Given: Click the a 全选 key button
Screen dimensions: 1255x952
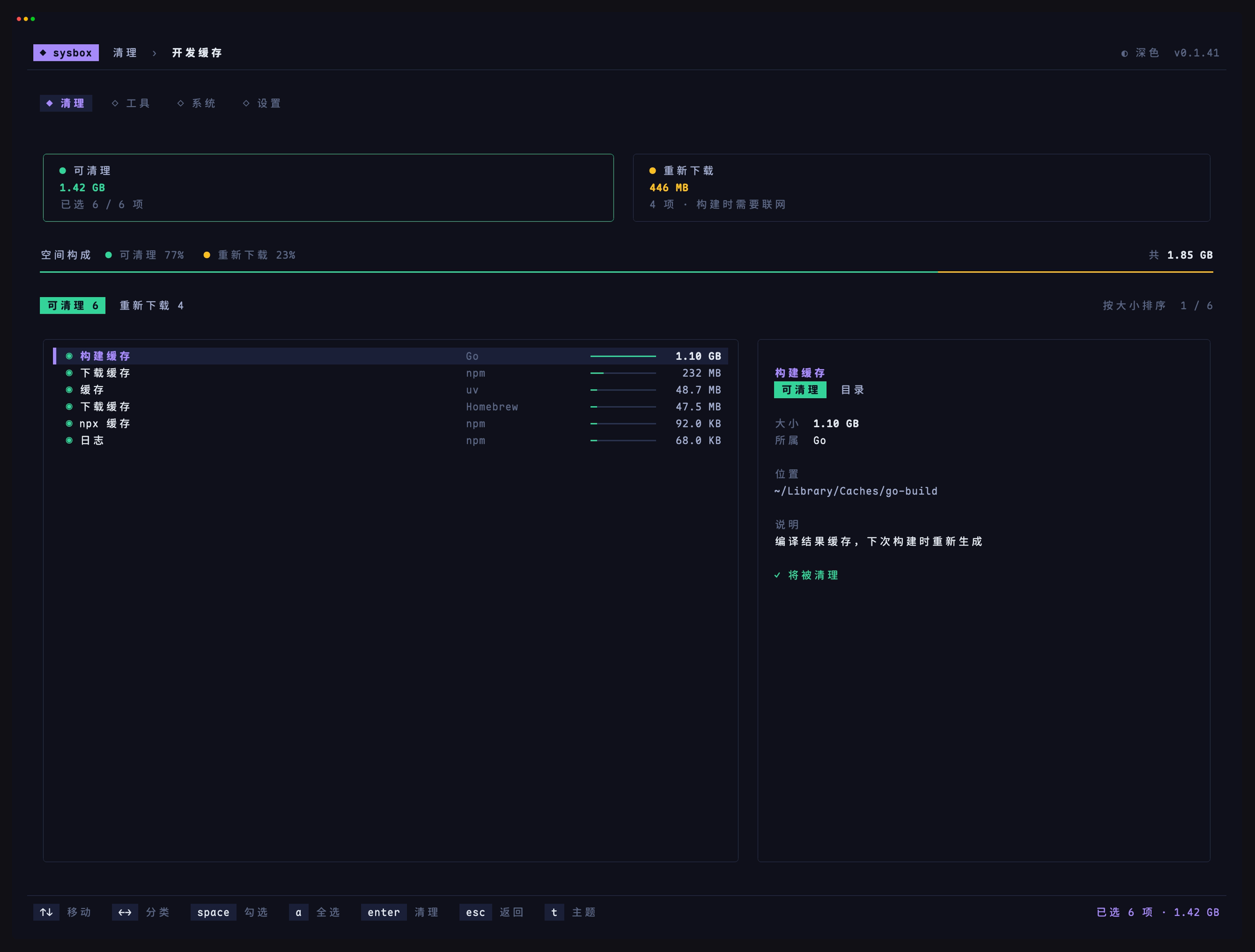Looking at the screenshot, I should click(315, 912).
